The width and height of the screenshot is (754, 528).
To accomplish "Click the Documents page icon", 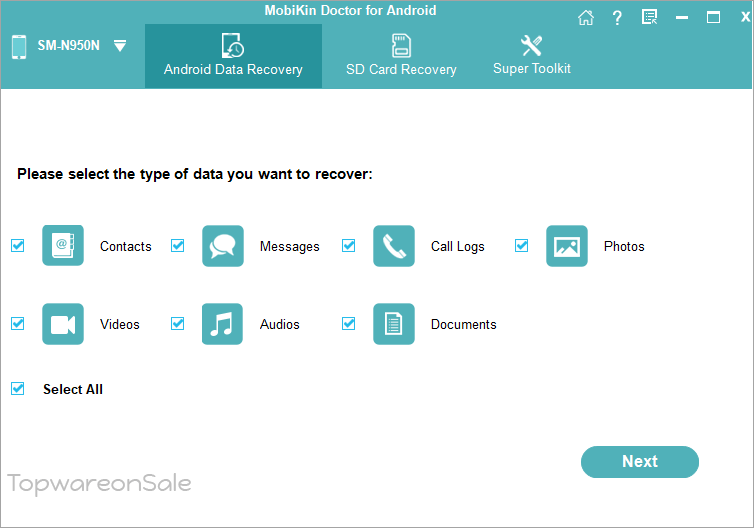I will (x=394, y=324).
